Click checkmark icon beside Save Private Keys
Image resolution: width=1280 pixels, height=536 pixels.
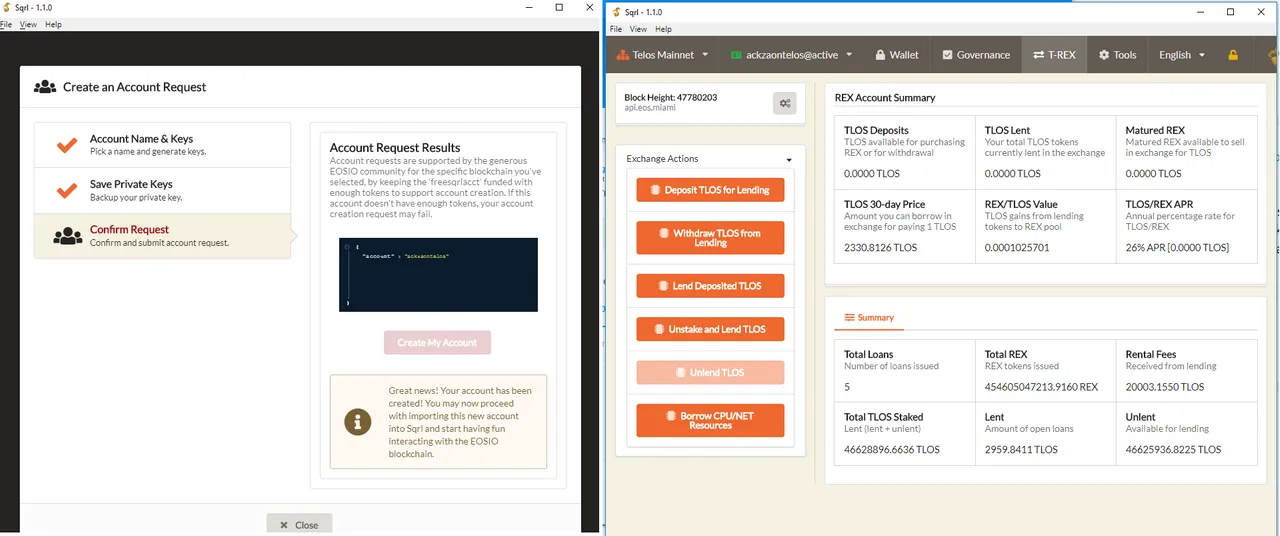click(x=67, y=190)
